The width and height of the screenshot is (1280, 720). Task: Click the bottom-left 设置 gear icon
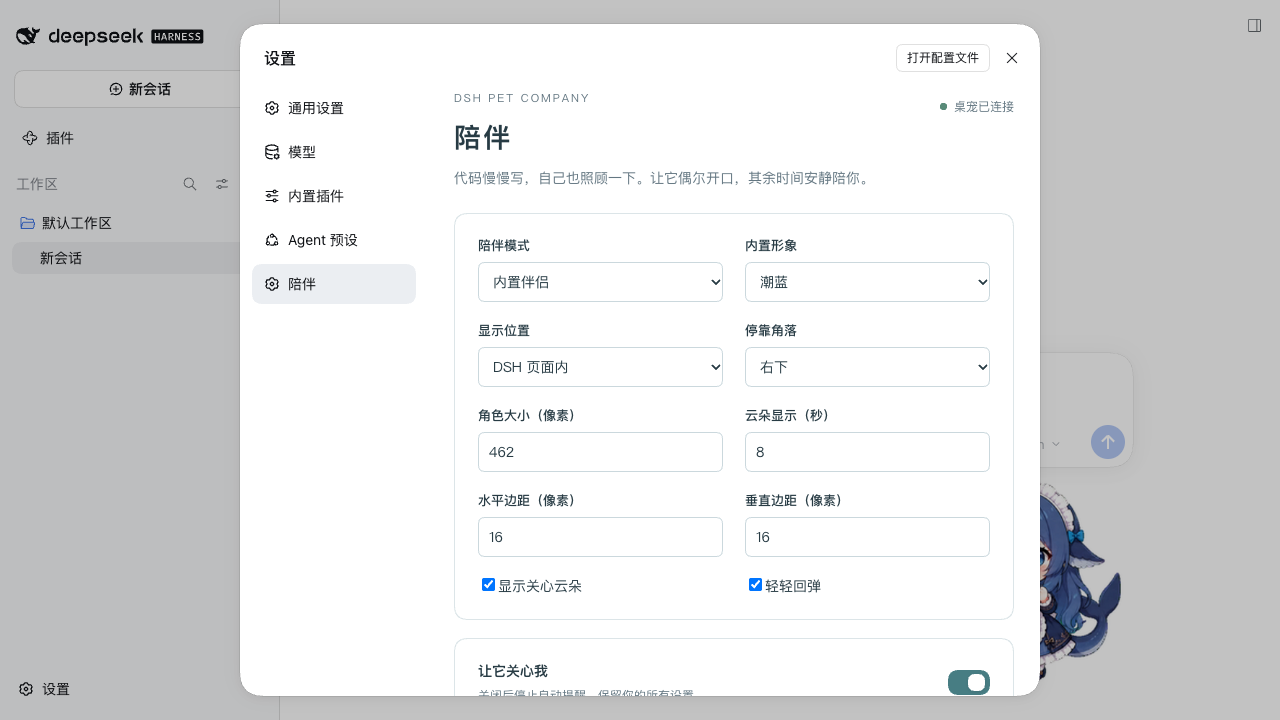26,689
